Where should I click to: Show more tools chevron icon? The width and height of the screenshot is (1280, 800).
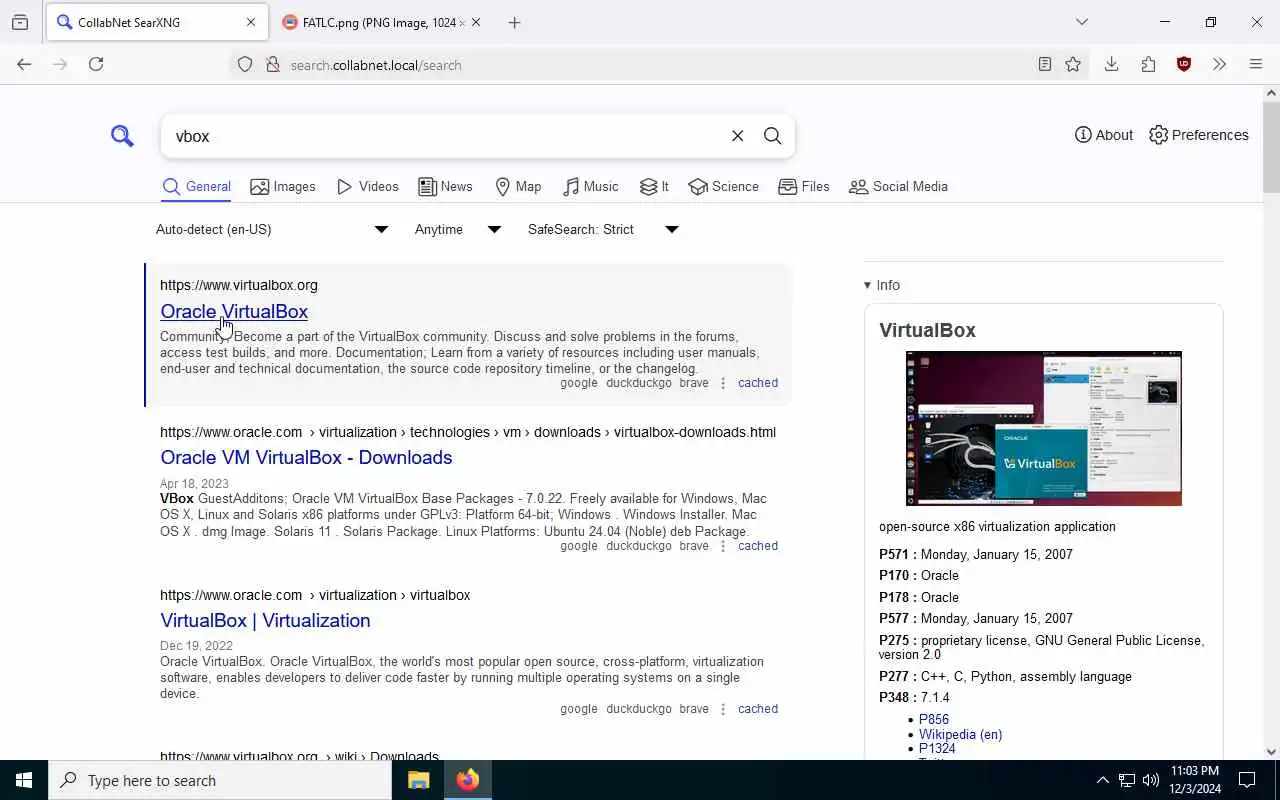(x=1219, y=64)
